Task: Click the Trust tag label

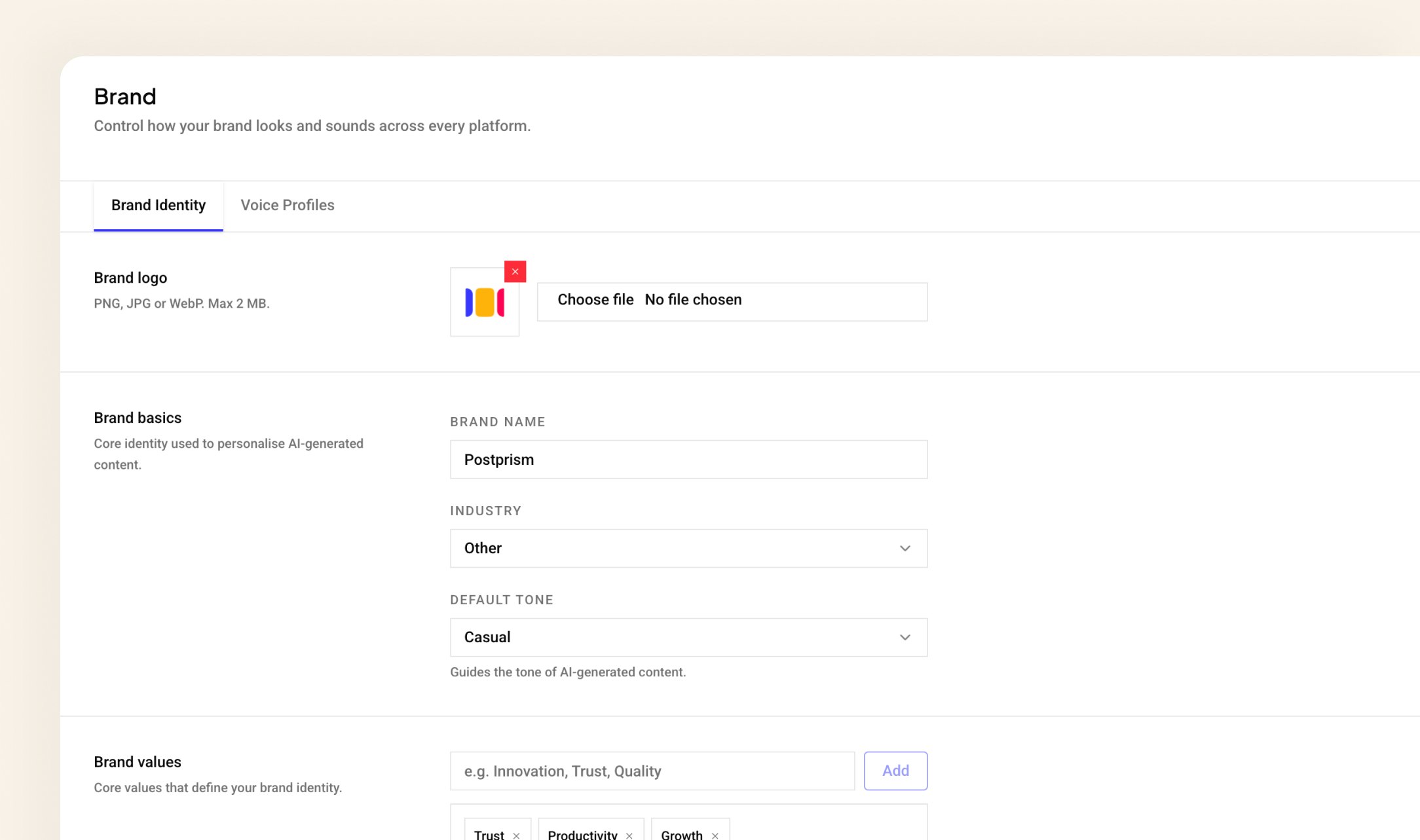Action: click(489, 835)
